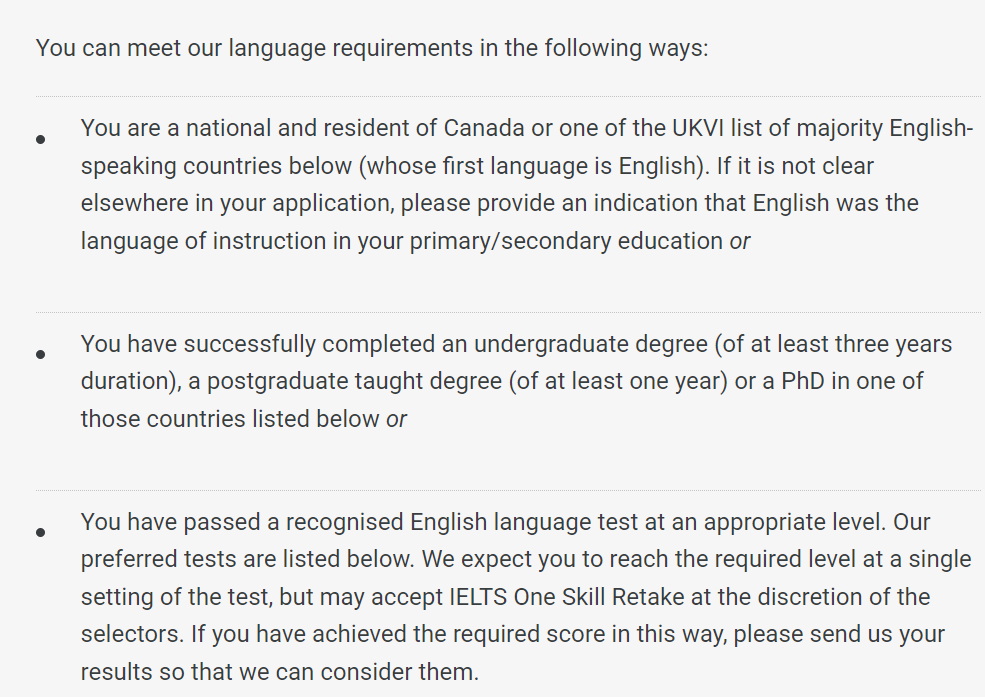Click the line ending 'can consider them.'
Screen dimensions: 985x697
[x=280, y=672]
